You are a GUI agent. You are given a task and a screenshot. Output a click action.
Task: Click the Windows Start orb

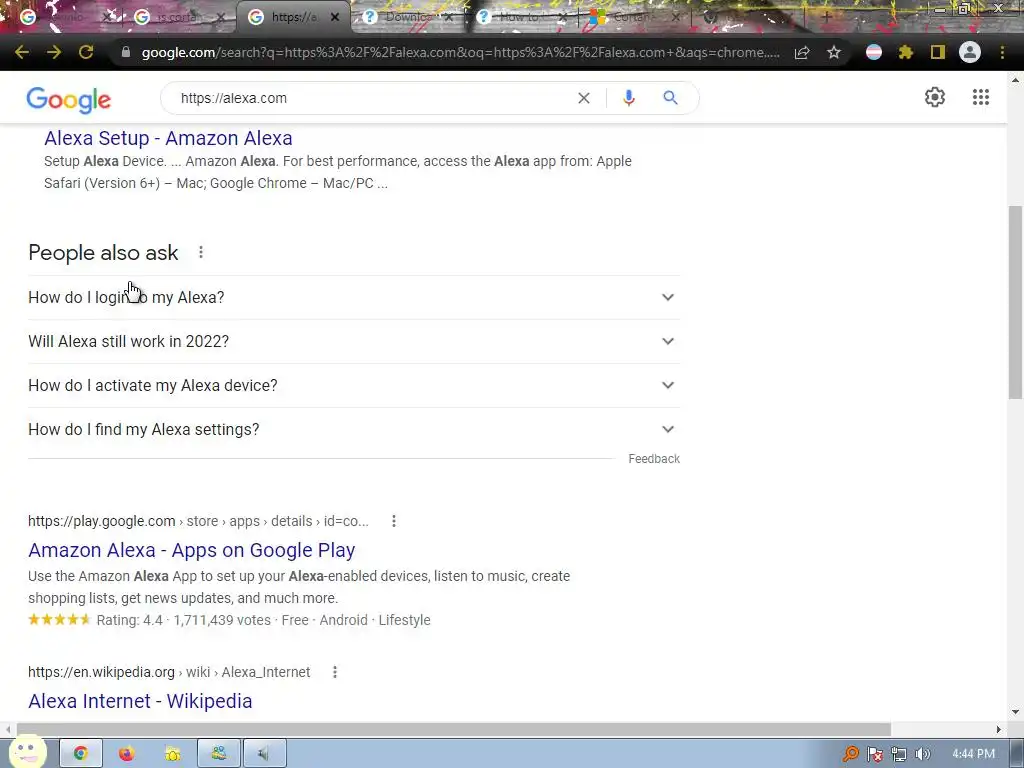click(x=26, y=751)
